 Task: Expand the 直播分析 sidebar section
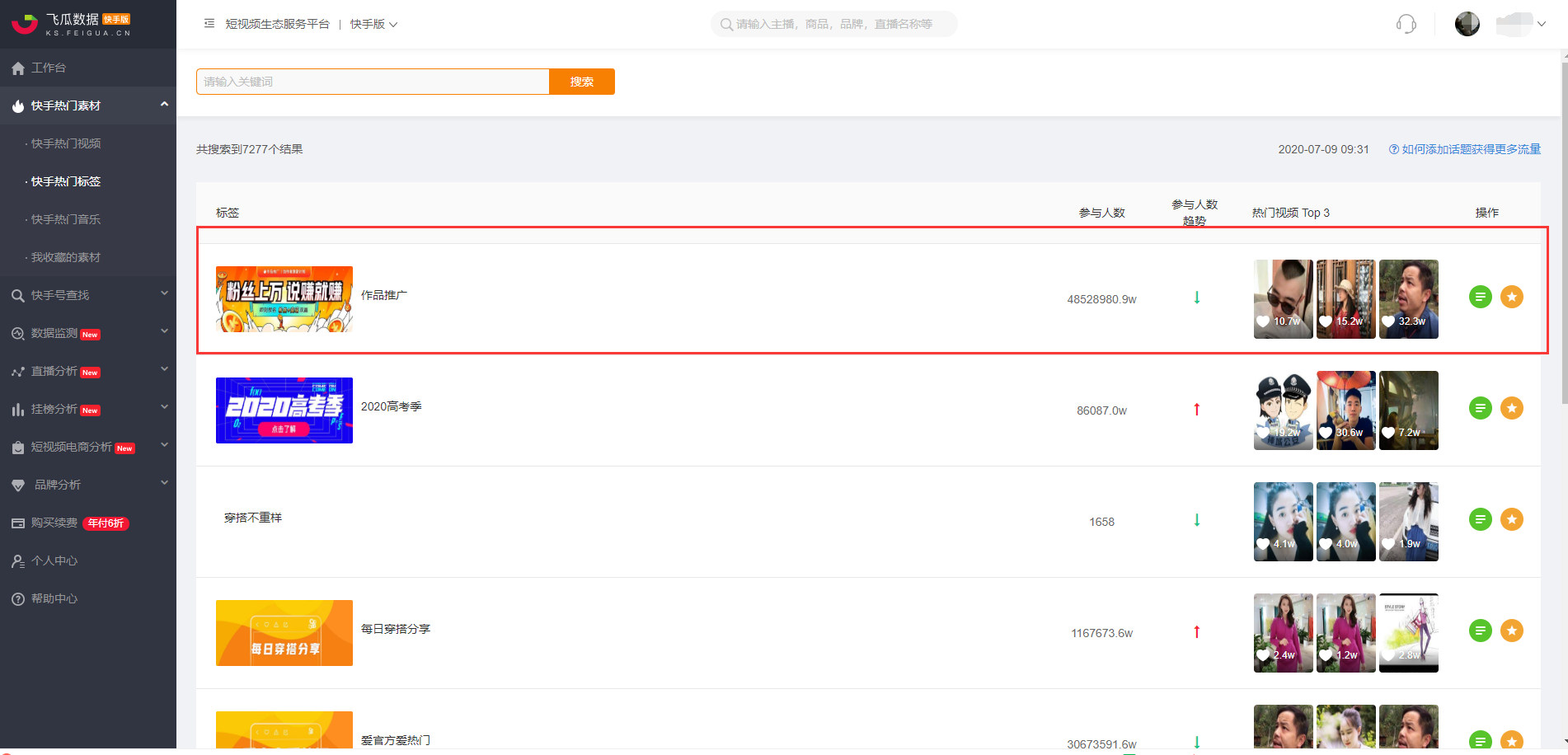pyautogui.click(x=88, y=371)
